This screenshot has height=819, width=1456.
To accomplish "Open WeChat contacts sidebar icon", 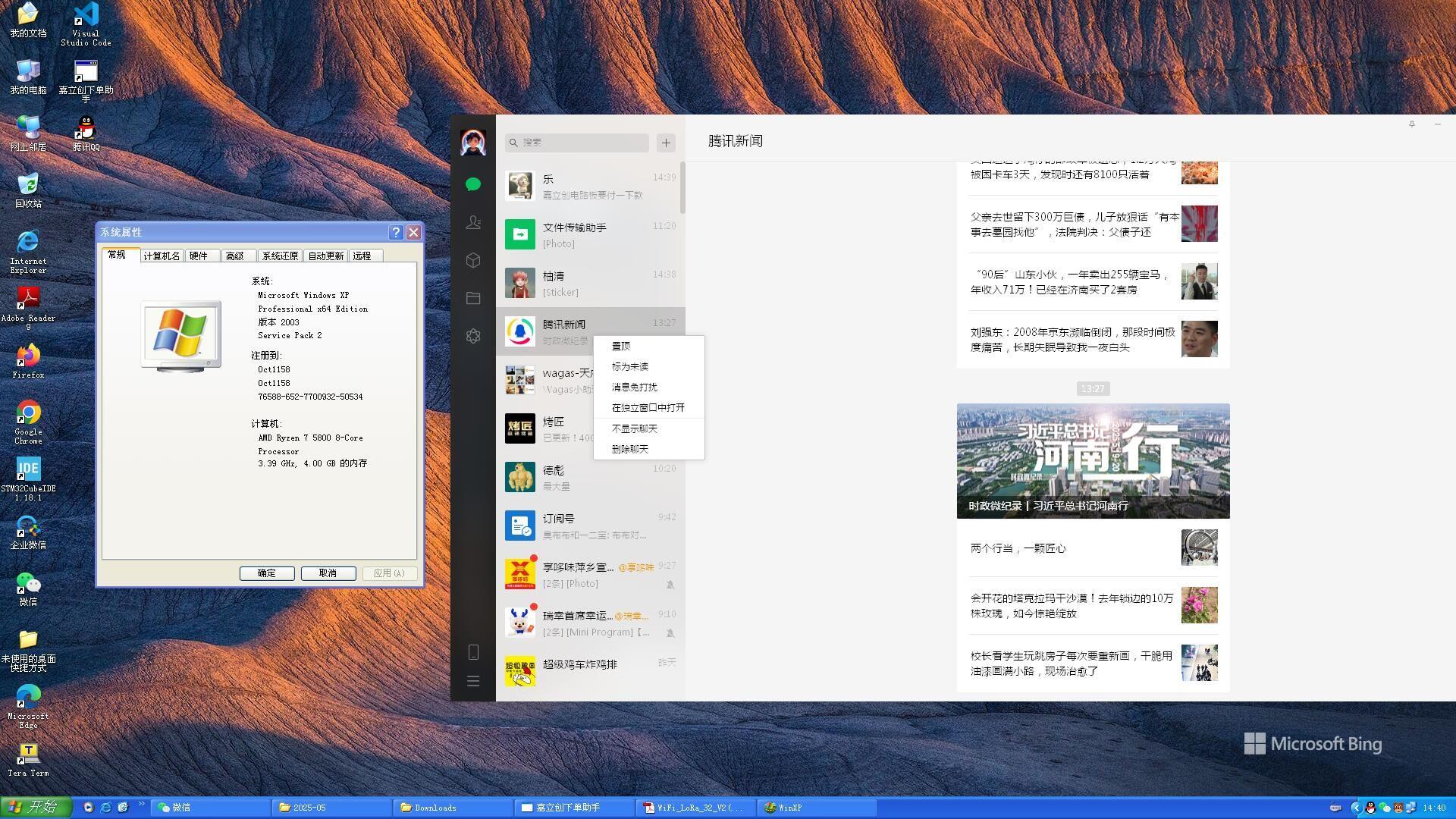I will coord(473,222).
